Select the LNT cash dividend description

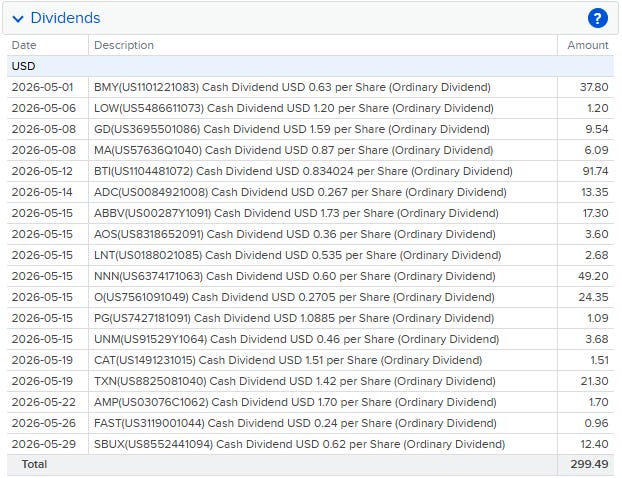point(298,255)
